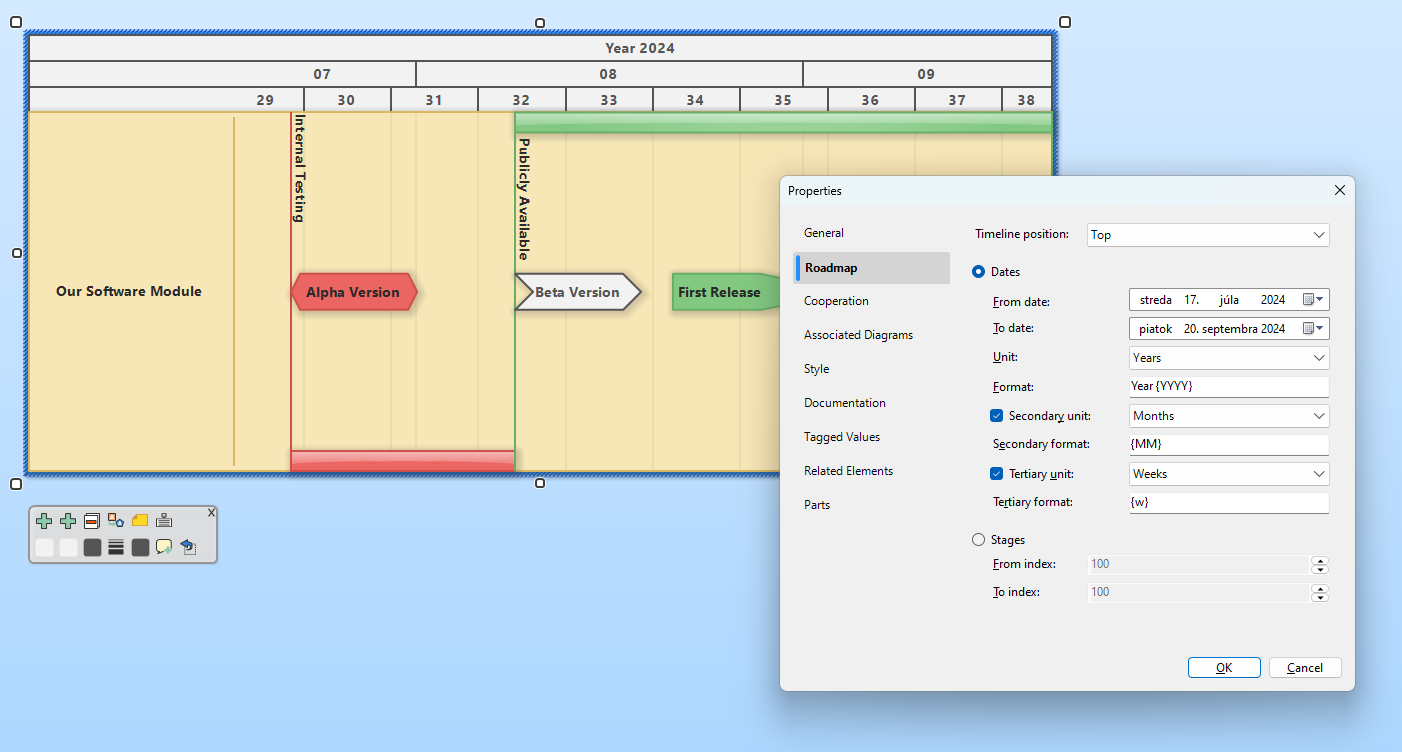Click the From index value field
The image size is (1402, 752).
[x=1198, y=564]
